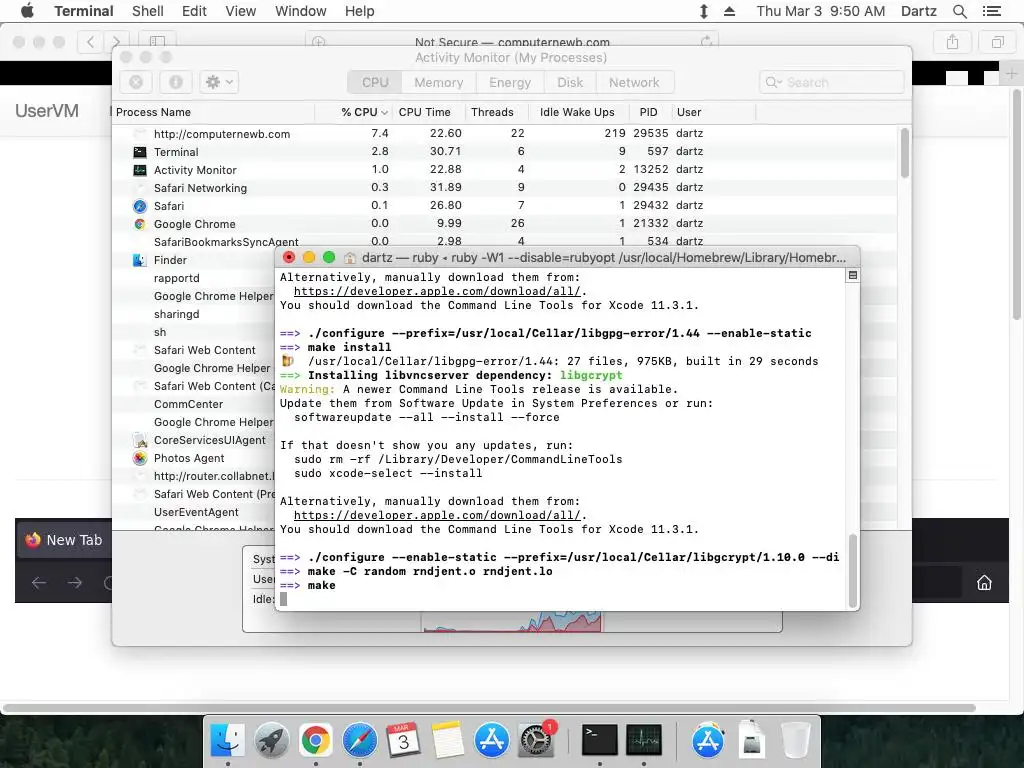Click Safari's forward navigation arrow
Image resolution: width=1024 pixels, height=768 pixels.
point(116,42)
